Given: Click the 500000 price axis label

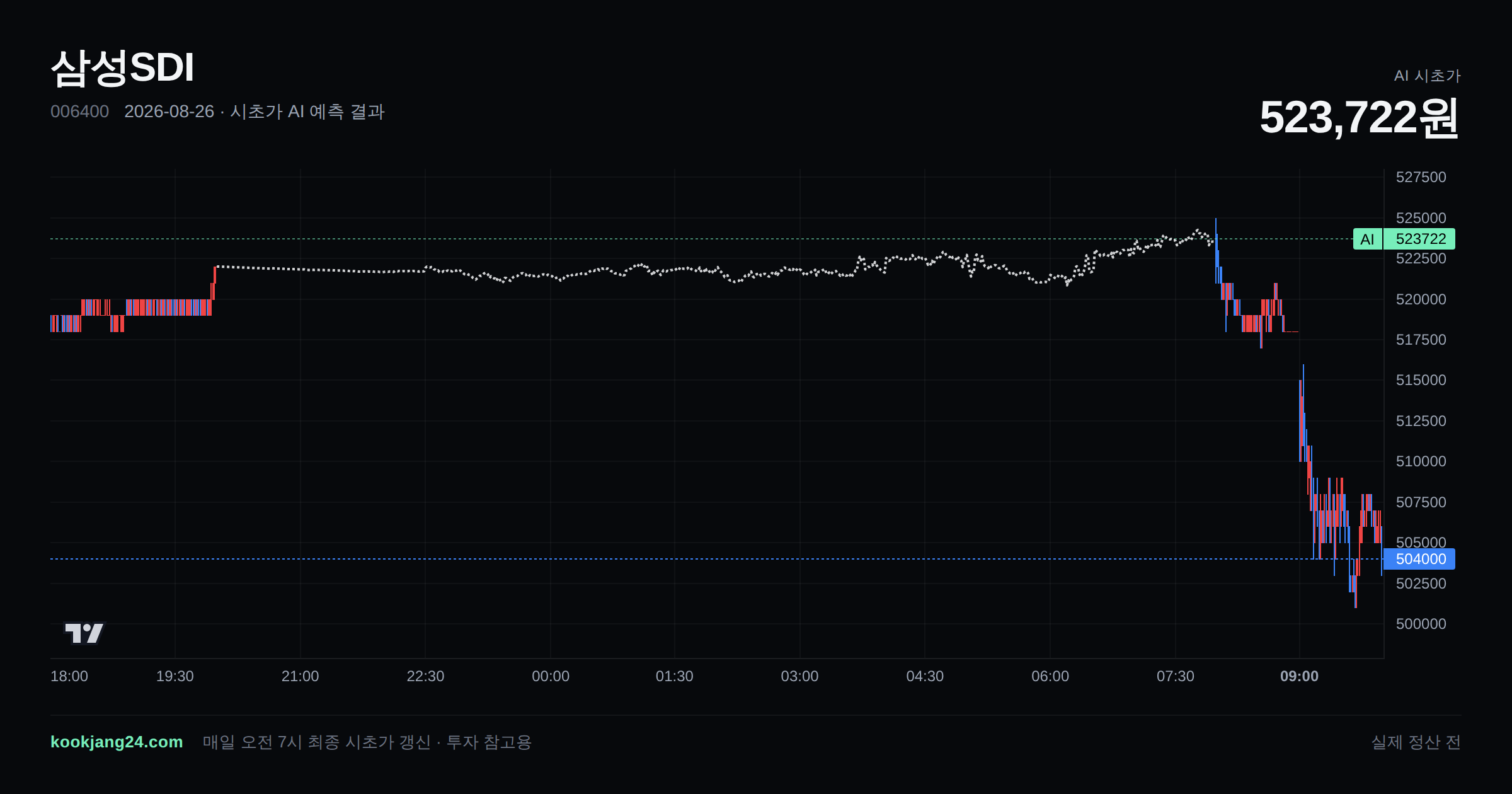Looking at the screenshot, I should pos(1421,624).
